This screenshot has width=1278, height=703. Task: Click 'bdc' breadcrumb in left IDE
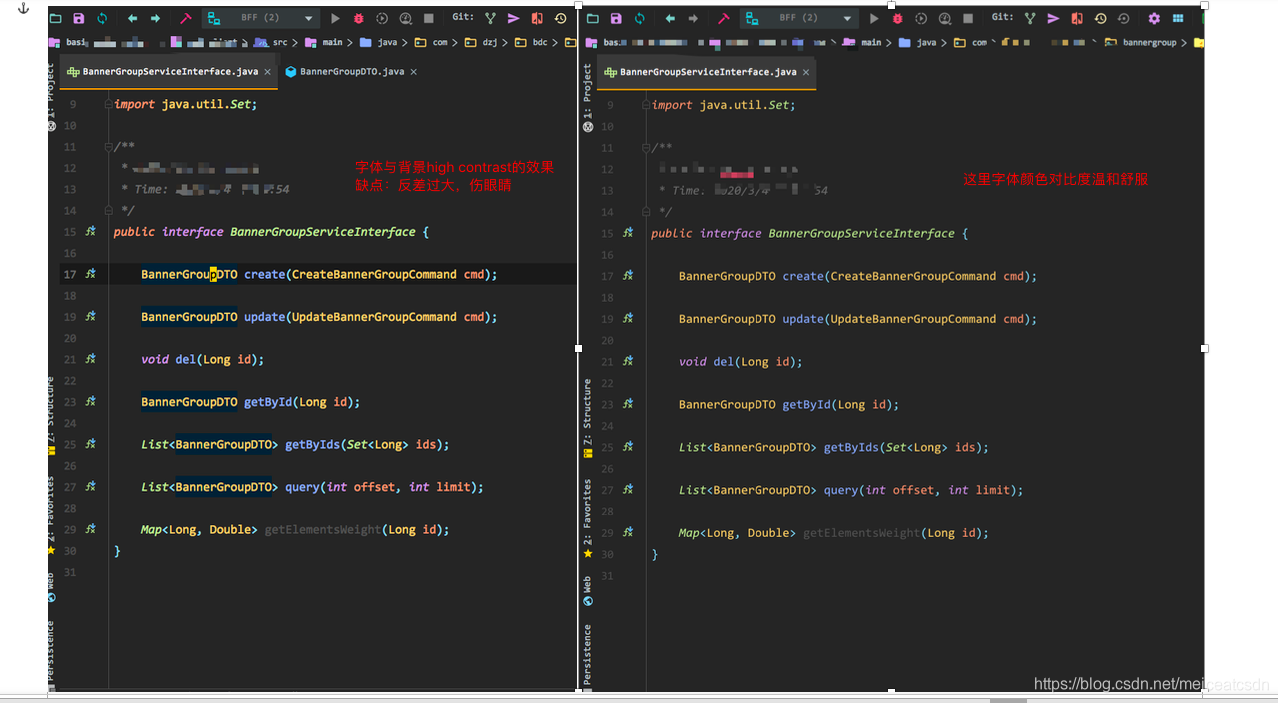(x=540, y=42)
